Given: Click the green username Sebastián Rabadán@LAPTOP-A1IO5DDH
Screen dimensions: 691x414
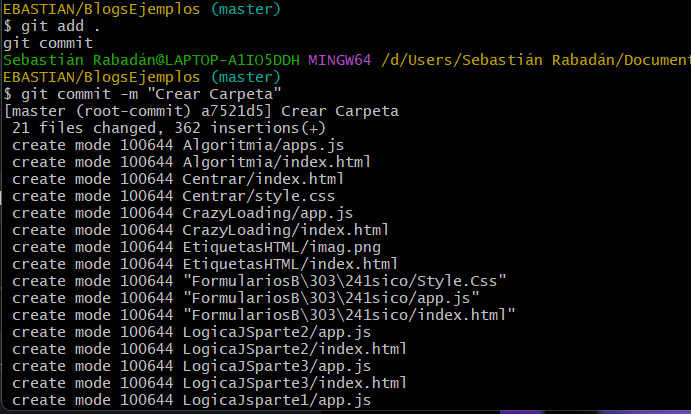Looking at the screenshot, I should 151,60.
